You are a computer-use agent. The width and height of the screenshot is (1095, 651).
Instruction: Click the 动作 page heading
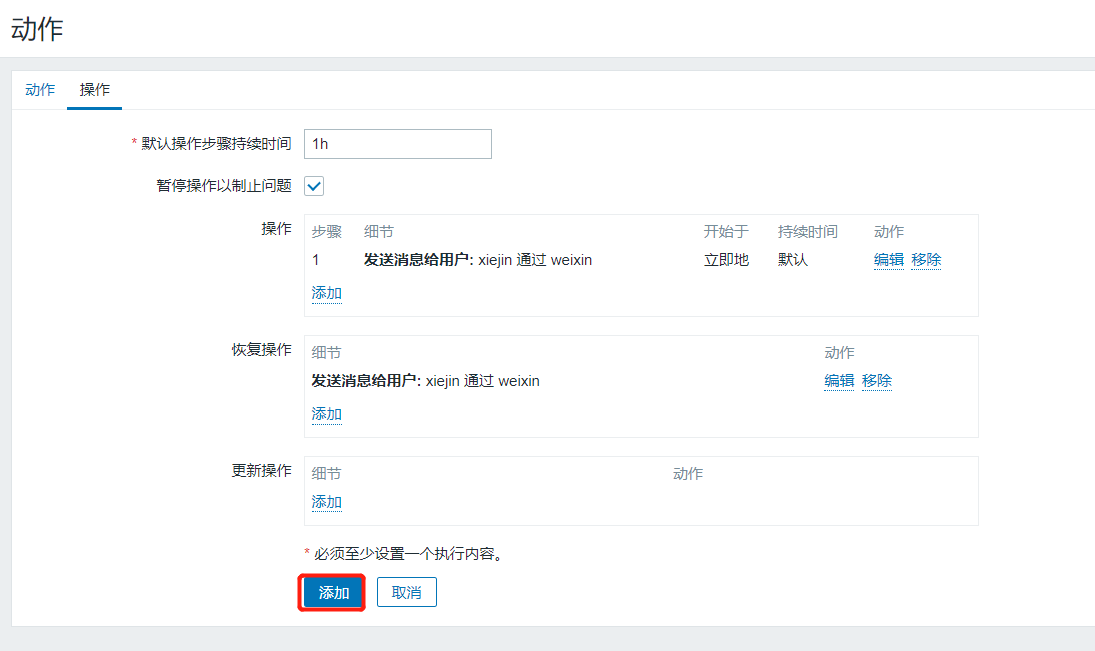[37, 29]
